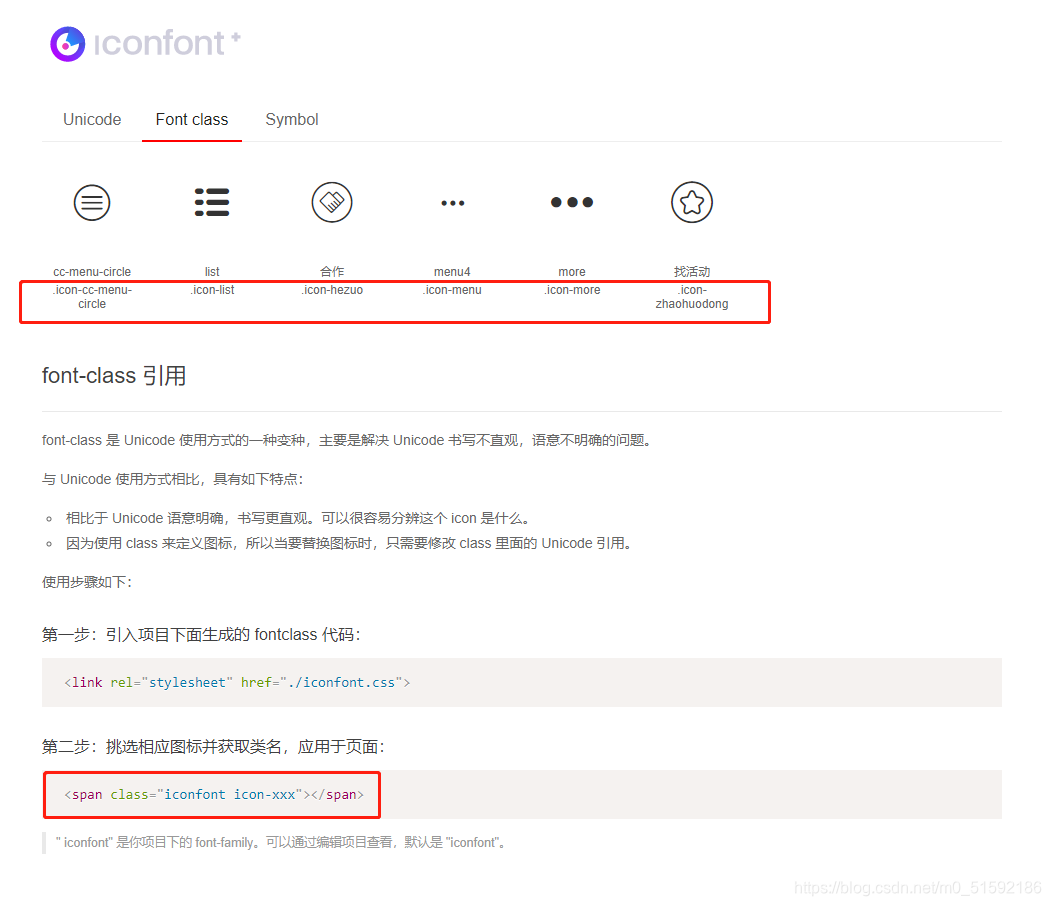
Task: Click the list icon preview
Action: pos(212,202)
